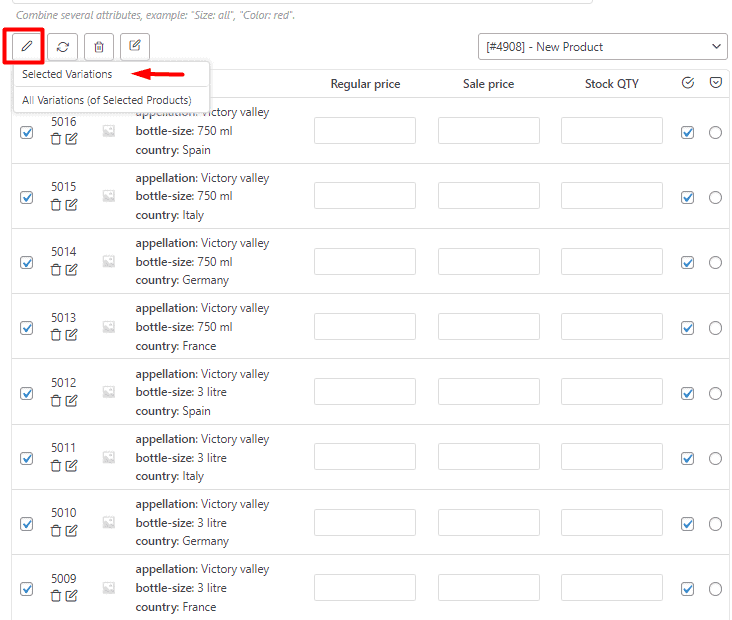This screenshot has width=732, height=620.
Task: Click the circled checkmark column header icon
Action: click(687, 84)
